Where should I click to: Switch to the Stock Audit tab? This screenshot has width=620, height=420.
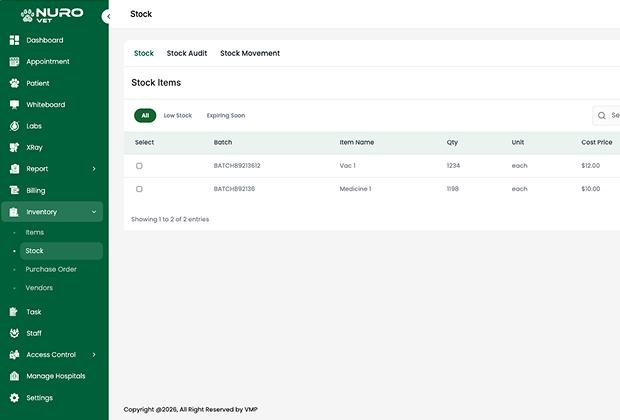(187, 53)
